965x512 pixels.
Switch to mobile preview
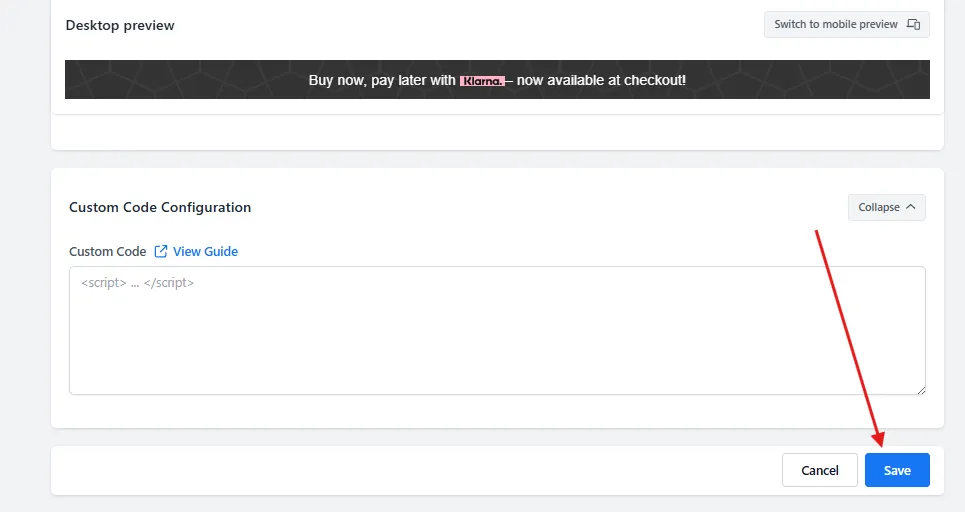846,25
